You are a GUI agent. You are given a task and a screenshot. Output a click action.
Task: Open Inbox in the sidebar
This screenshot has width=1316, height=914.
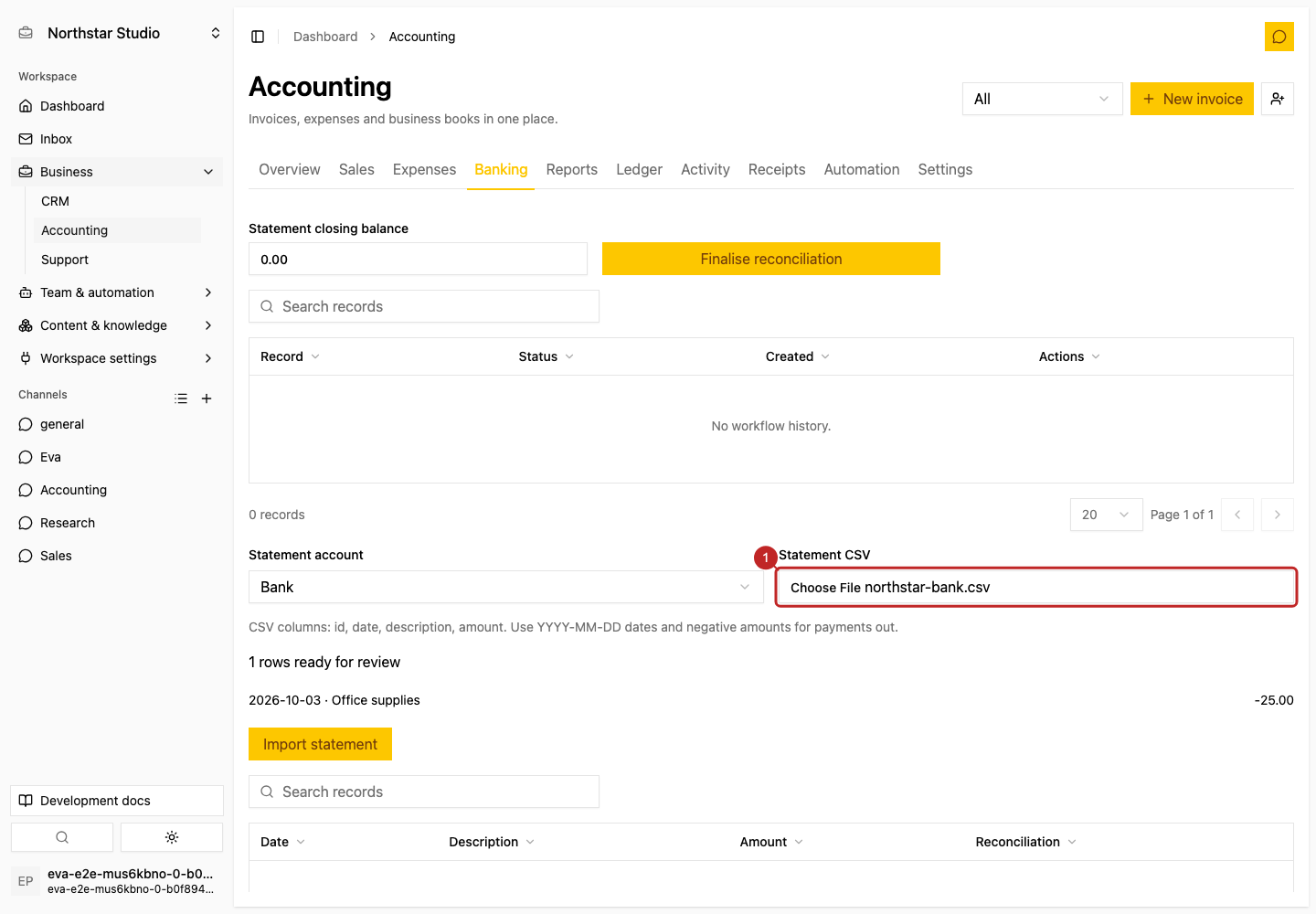[117, 139]
